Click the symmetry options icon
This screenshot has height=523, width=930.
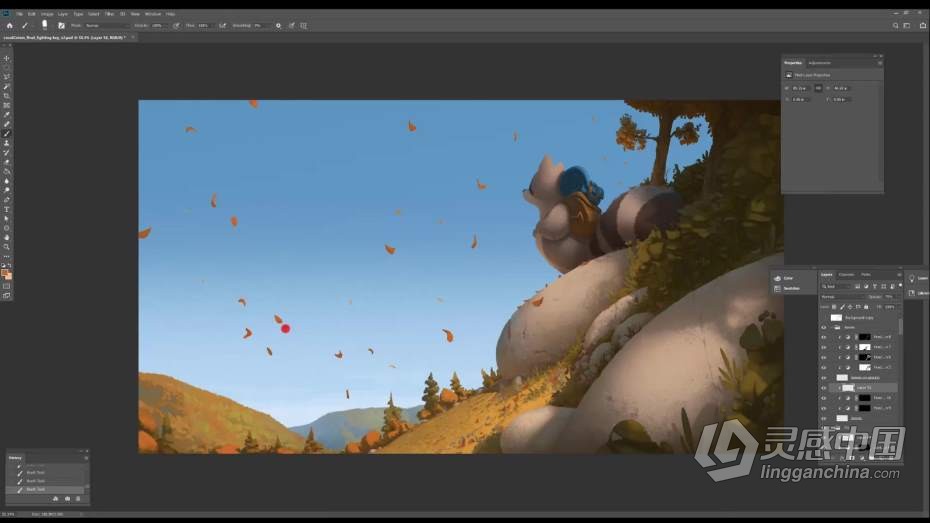pos(304,25)
